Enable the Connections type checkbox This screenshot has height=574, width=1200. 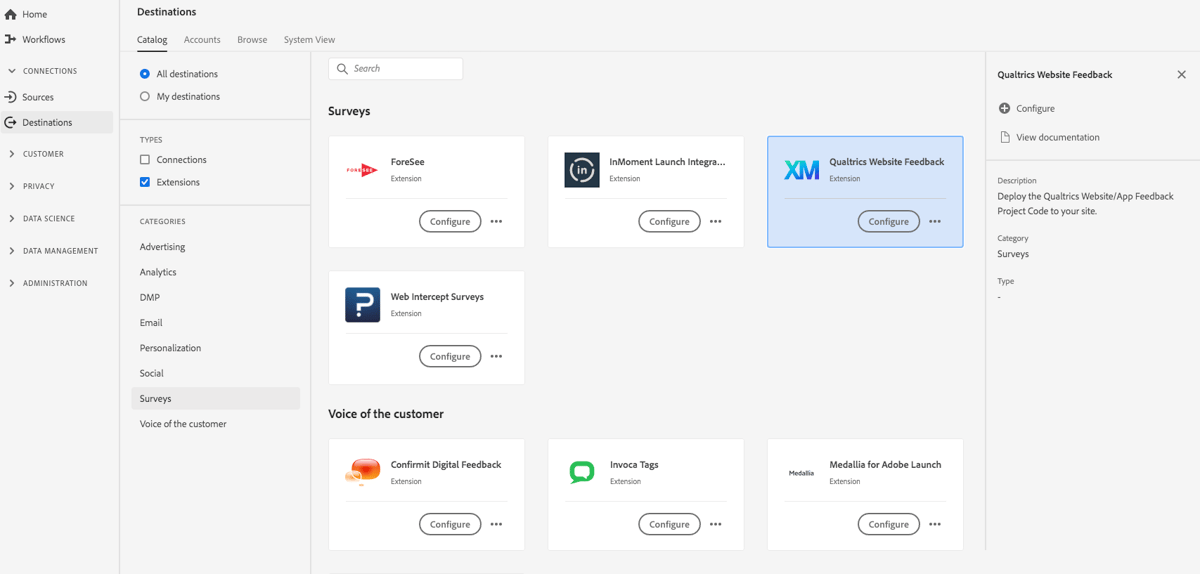pos(145,160)
